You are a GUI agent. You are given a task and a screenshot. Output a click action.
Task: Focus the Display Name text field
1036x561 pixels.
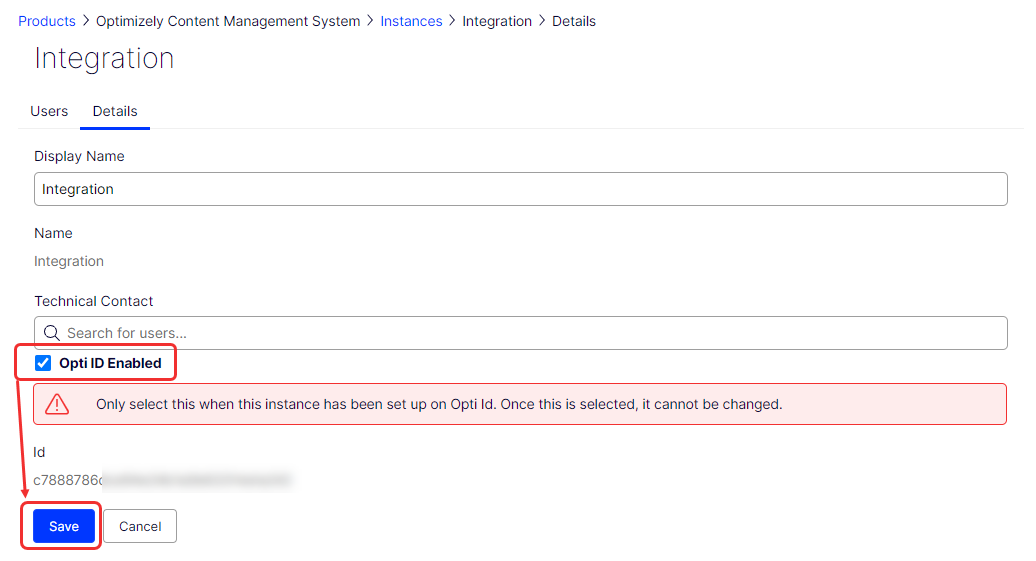tap(520, 189)
